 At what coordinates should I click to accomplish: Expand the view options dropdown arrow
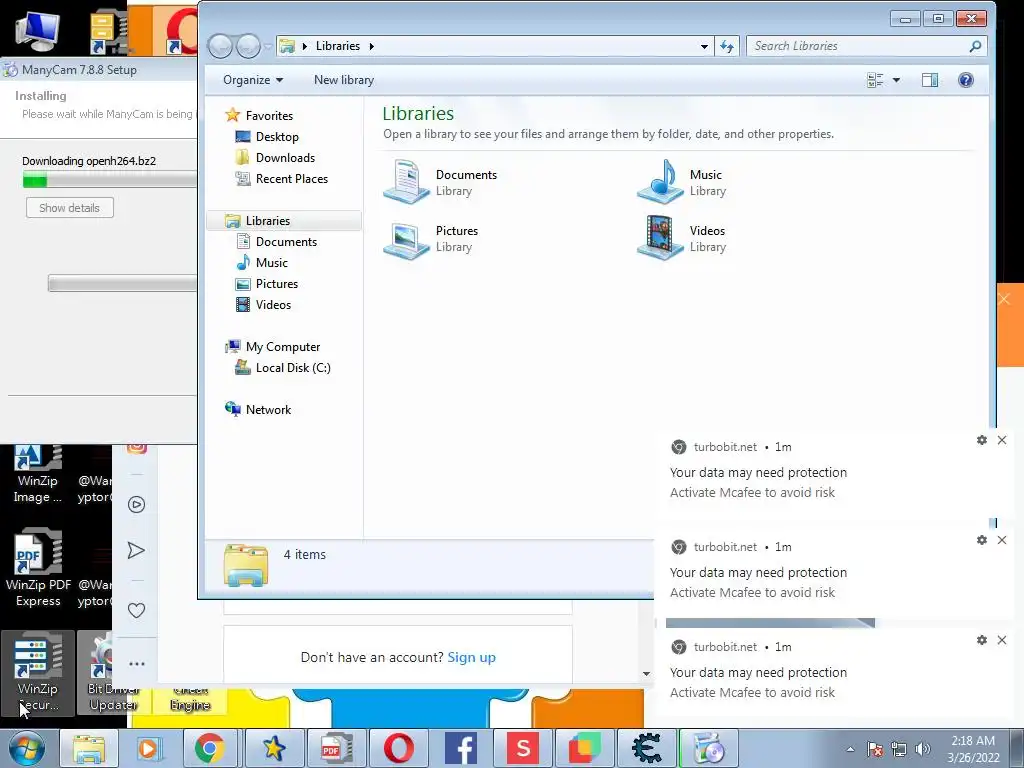[x=896, y=80]
